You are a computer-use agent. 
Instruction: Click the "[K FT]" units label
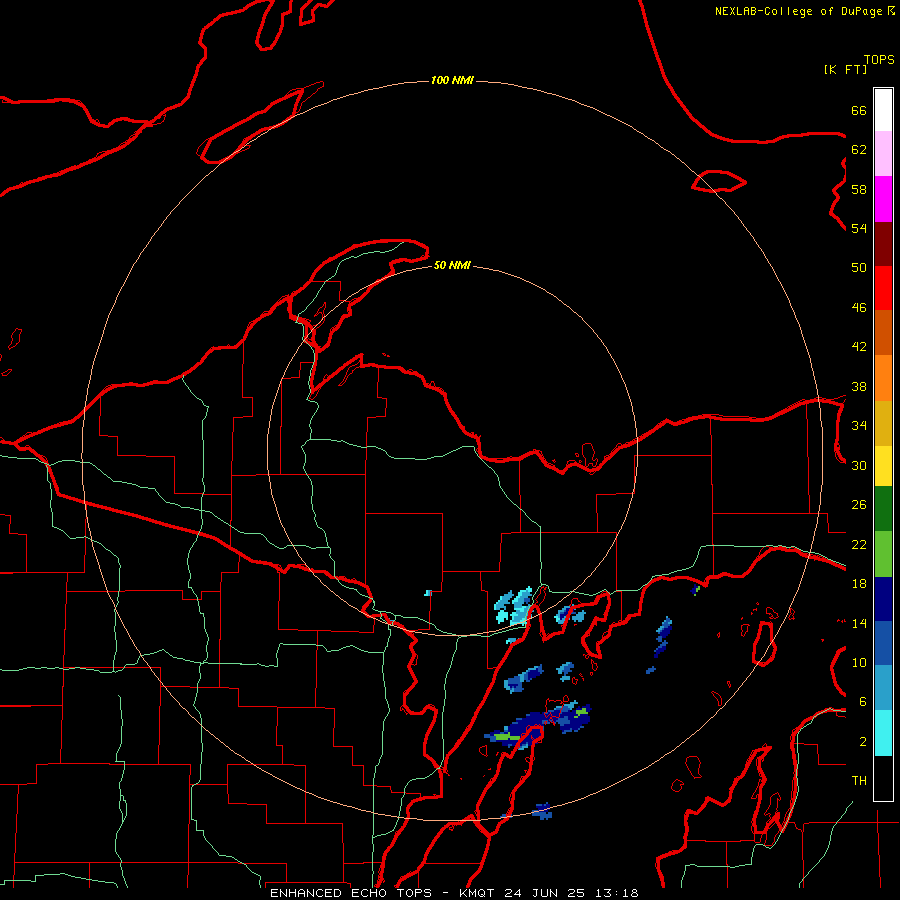pyautogui.click(x=845, y=69)
